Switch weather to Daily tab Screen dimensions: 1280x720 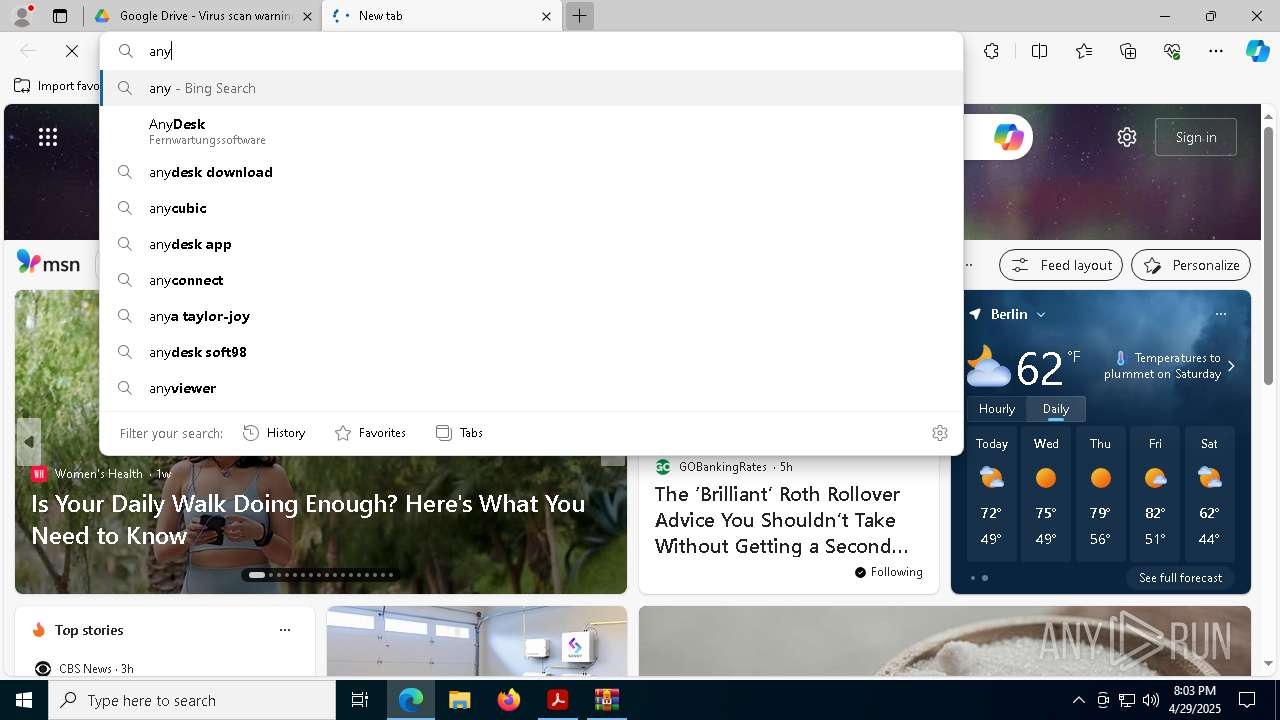click(x=1056, y=409)
